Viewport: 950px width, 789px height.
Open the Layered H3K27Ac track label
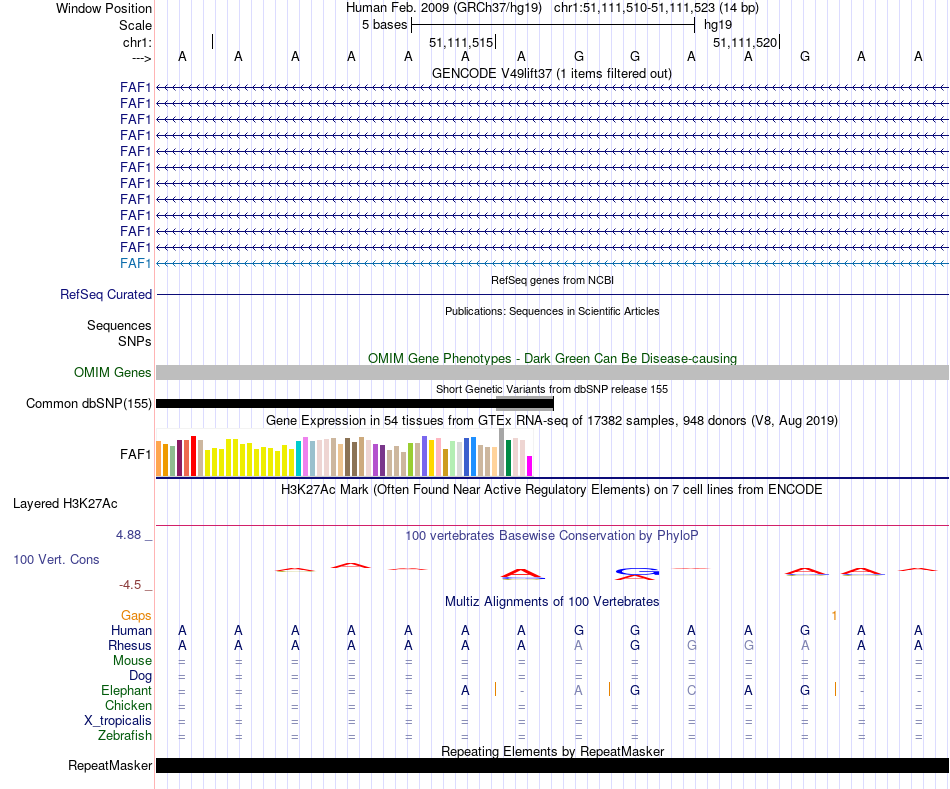[x=65, y=504]
